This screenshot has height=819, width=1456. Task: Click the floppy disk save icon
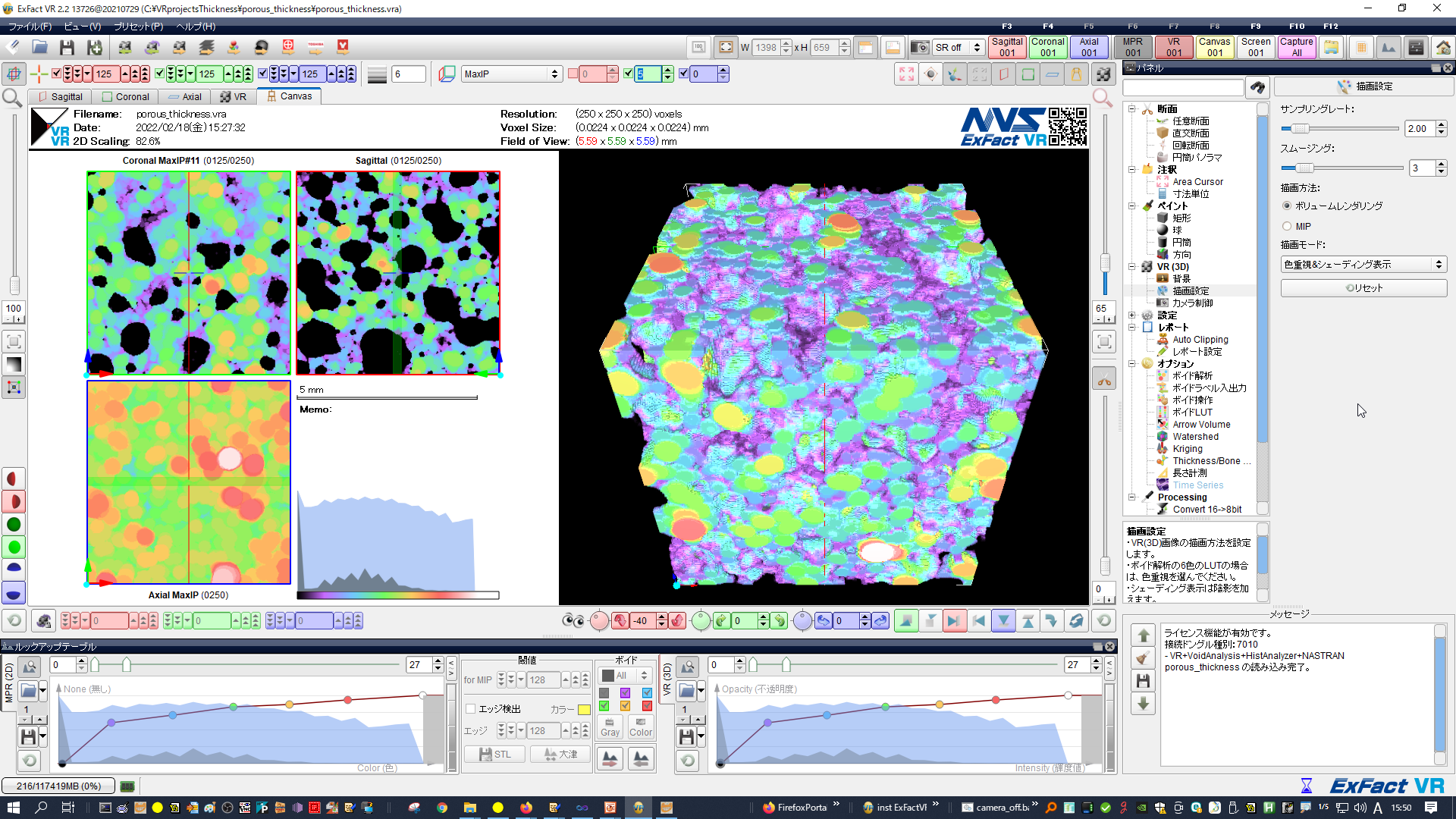coord(67,47)
